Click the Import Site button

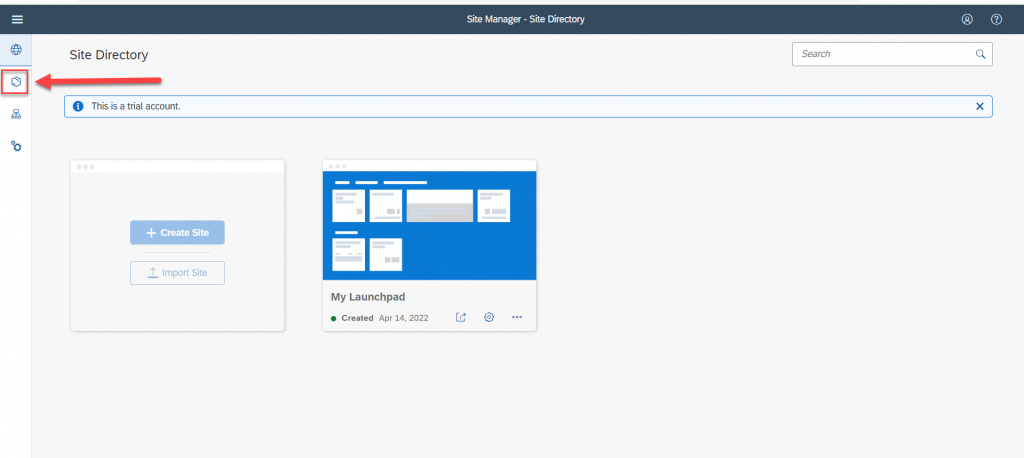point(177,272)
